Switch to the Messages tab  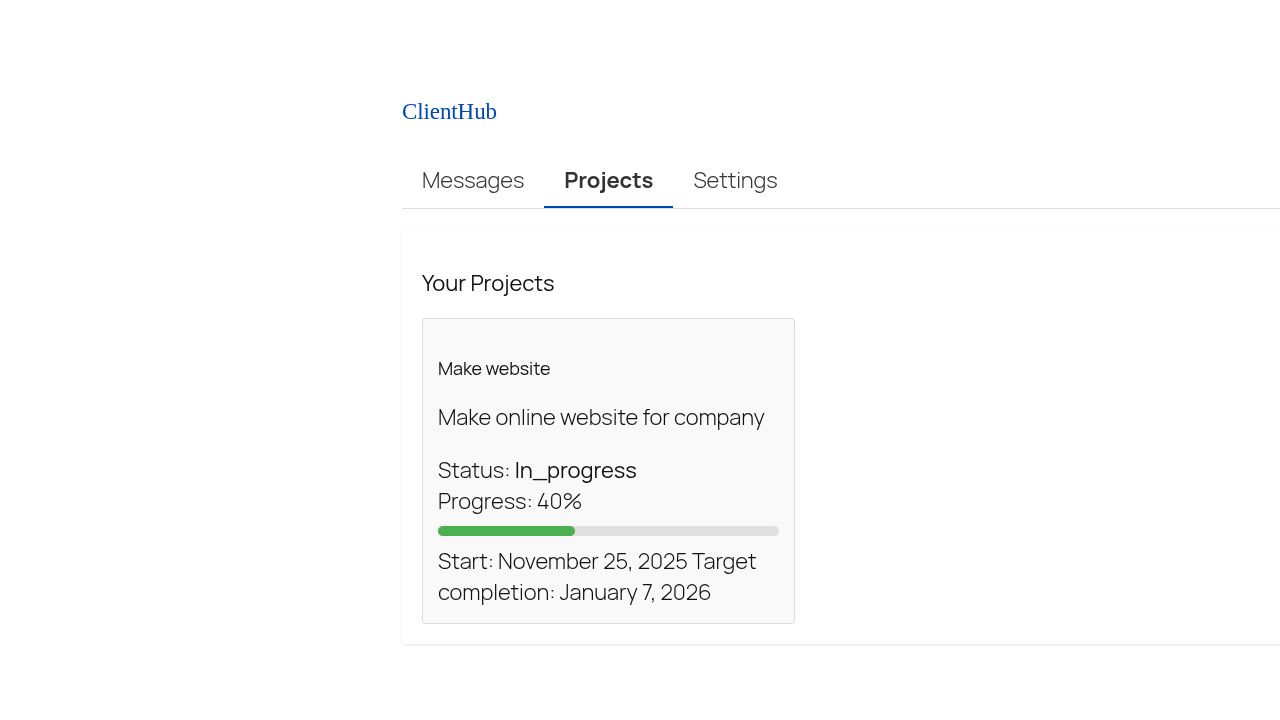tap(473, 181)
